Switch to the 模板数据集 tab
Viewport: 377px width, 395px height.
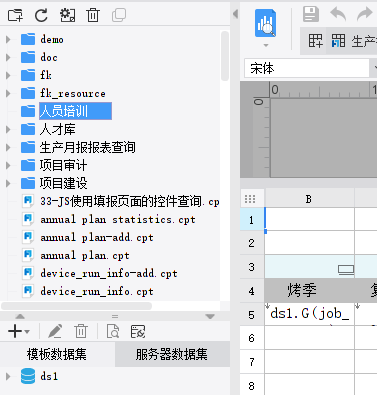pyautogui.click(x=57, y=354)
